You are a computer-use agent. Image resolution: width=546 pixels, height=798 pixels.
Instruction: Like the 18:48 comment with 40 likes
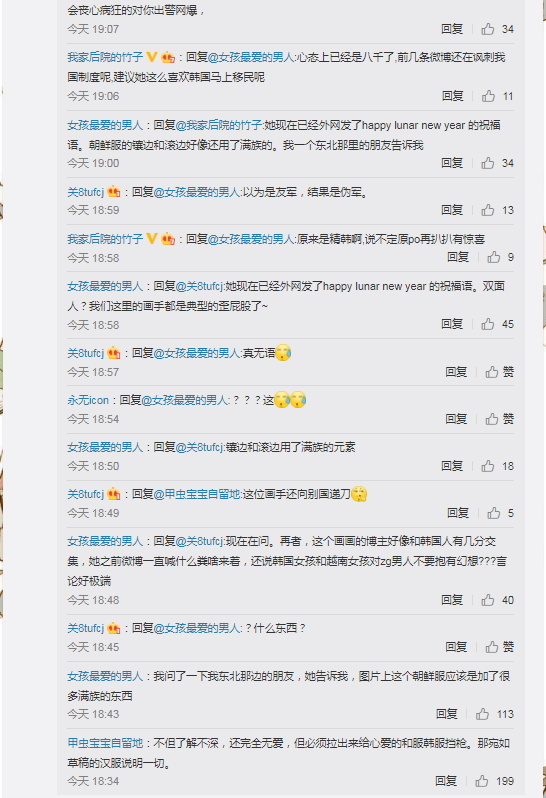click(x=487, y=600)
